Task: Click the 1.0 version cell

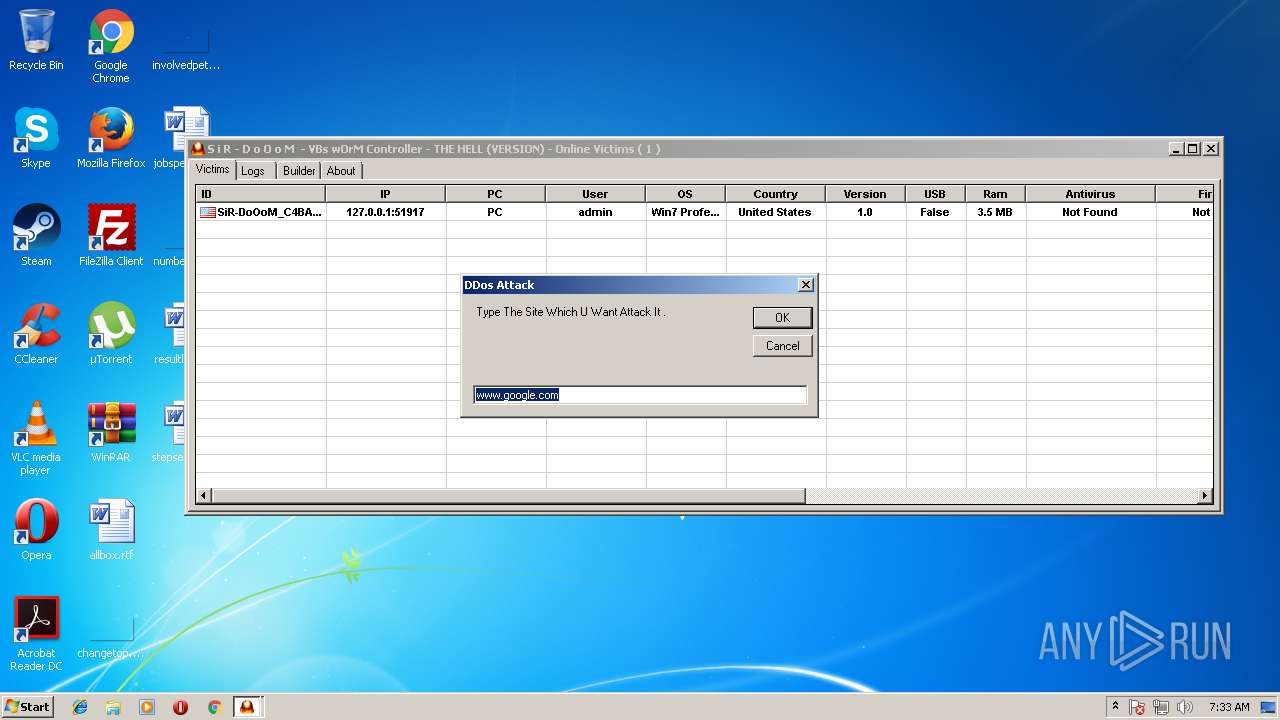Action: point(865,212)
